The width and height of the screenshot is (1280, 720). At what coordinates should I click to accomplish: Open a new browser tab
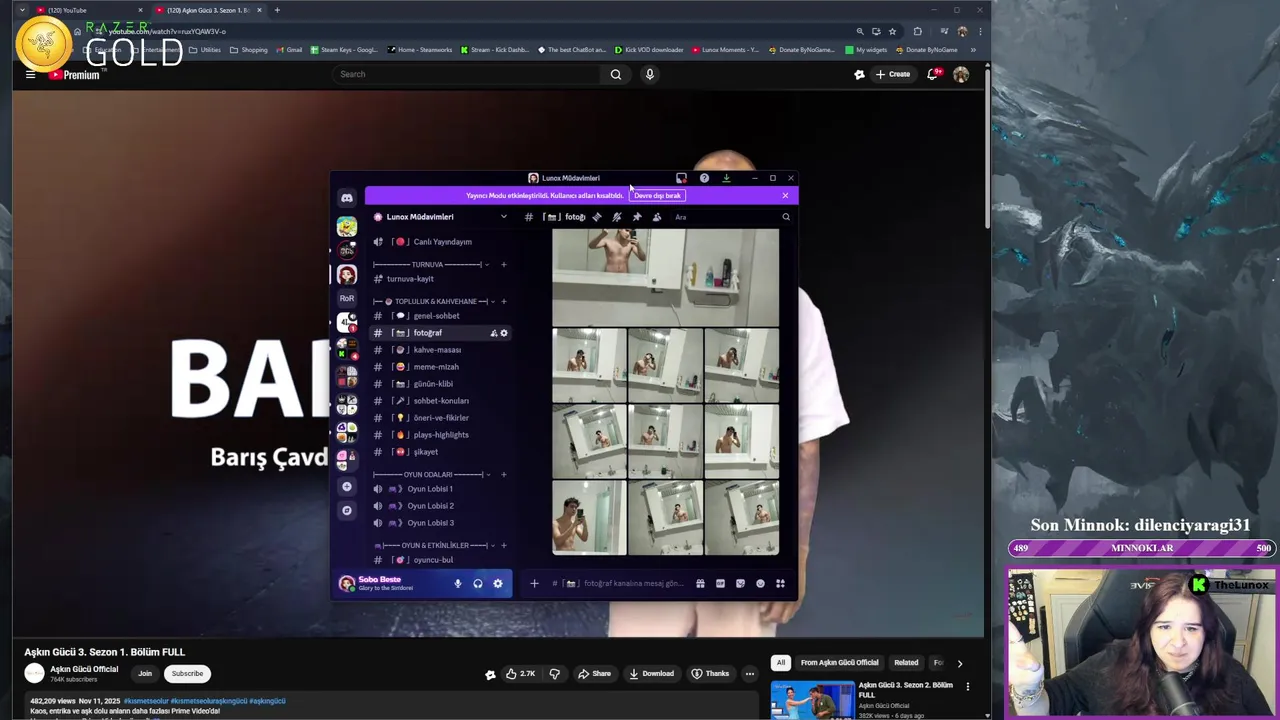(277, 10)
